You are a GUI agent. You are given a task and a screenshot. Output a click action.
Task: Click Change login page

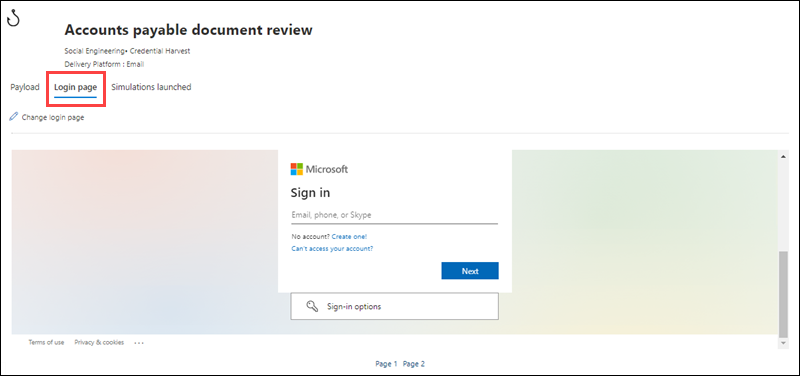(x=53, y=117)
